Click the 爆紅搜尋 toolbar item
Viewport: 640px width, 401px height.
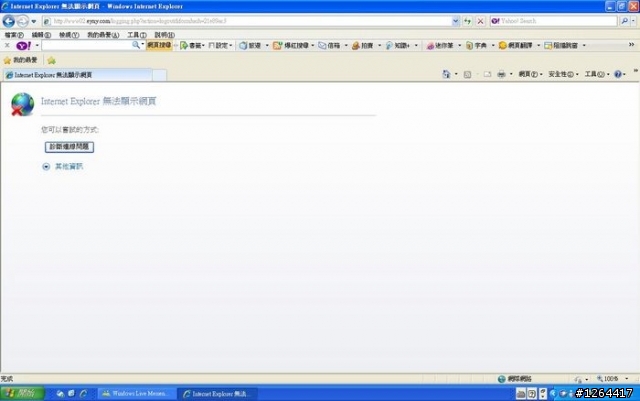(291, 45)
